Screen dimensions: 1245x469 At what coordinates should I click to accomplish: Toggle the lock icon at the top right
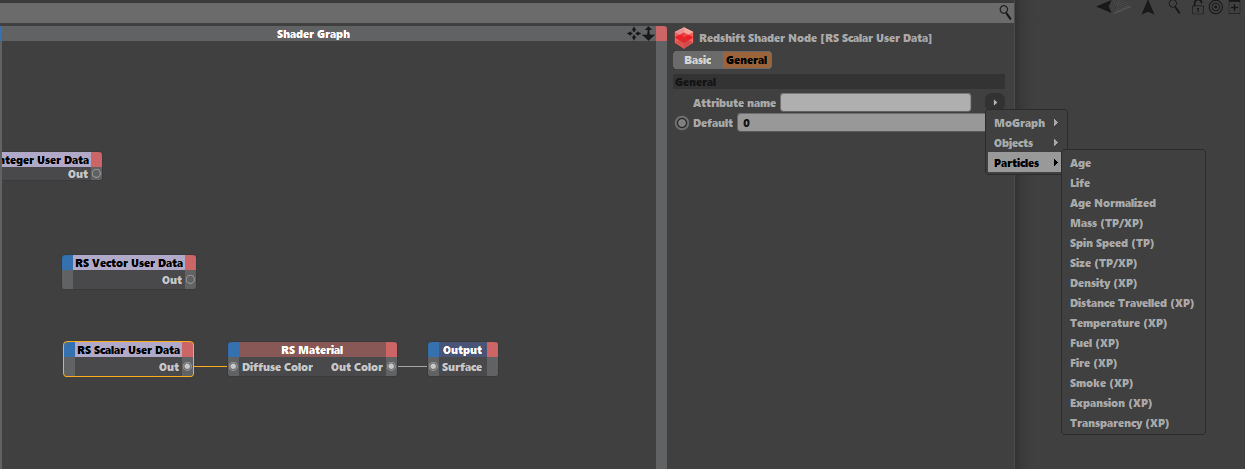pyautogui.click(x=1198, y=7)
